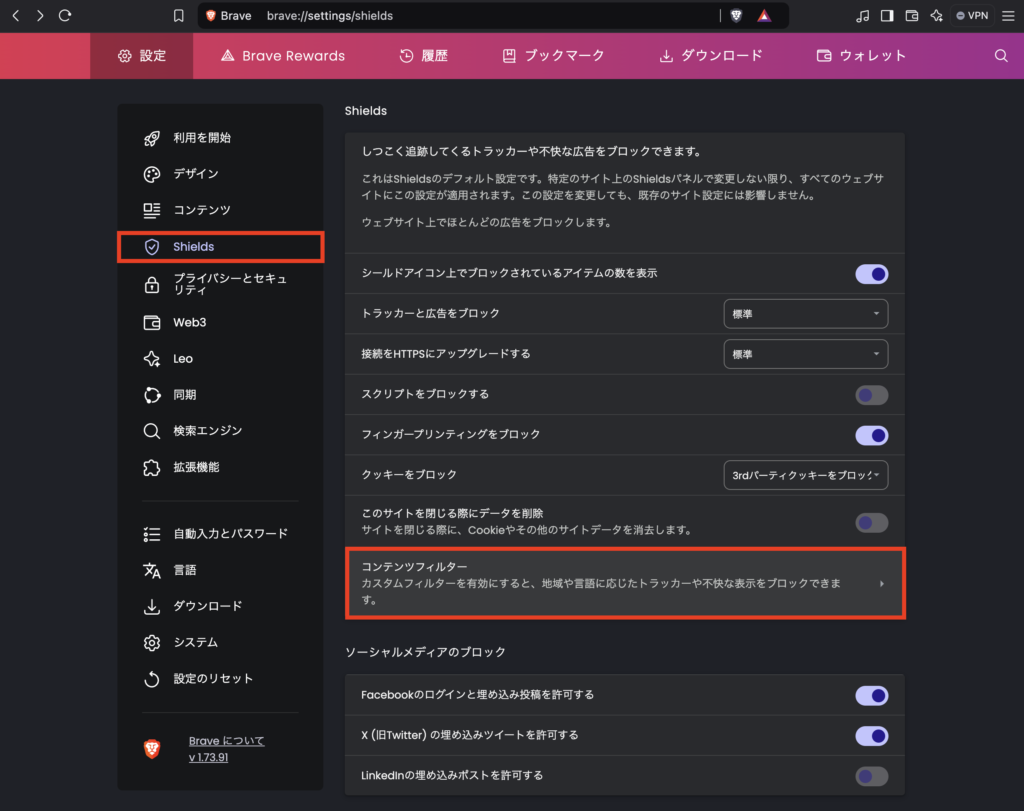
Task: Open Leo AI assistant toolbar icon
Action: click(x=936, y=16)
